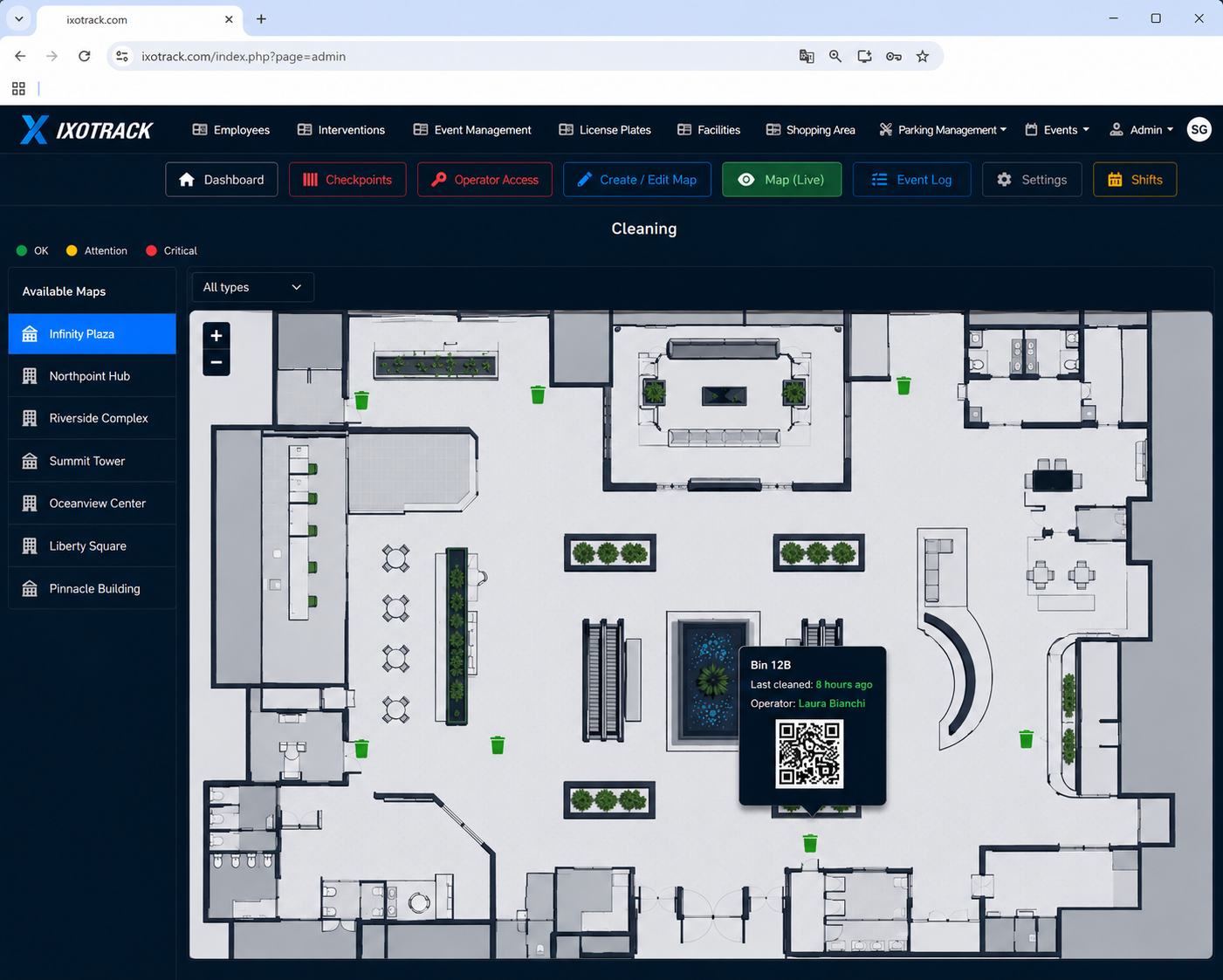This screenshot has height=980, width=1223.
Task: Click the Available Maps header
Action: coord(64,291)
